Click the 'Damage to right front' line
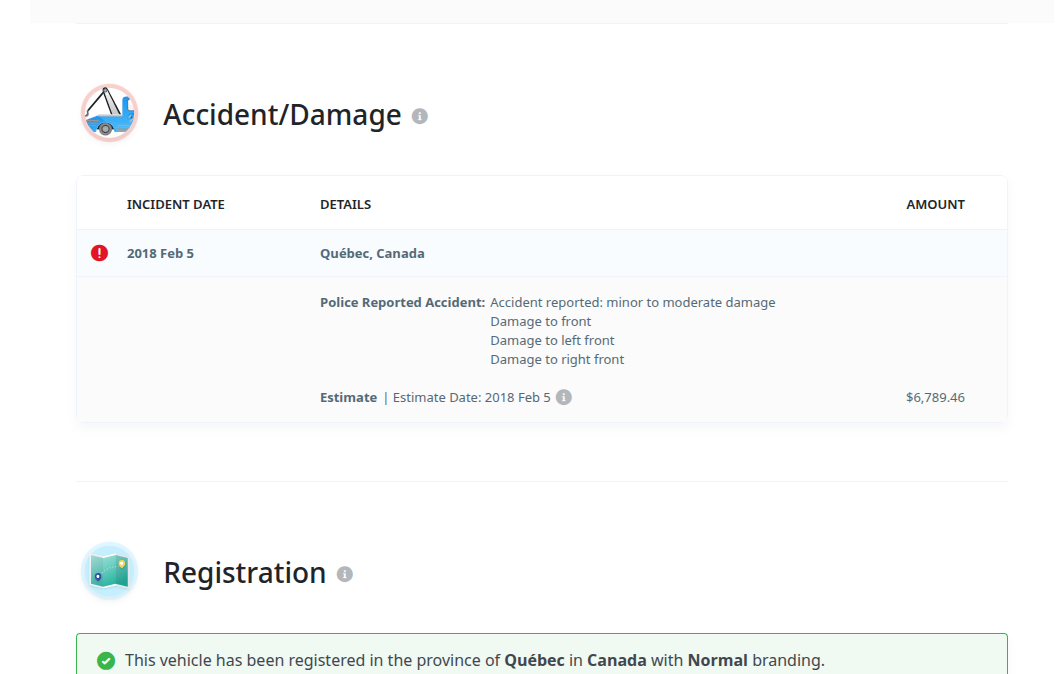 click(557, 359)
